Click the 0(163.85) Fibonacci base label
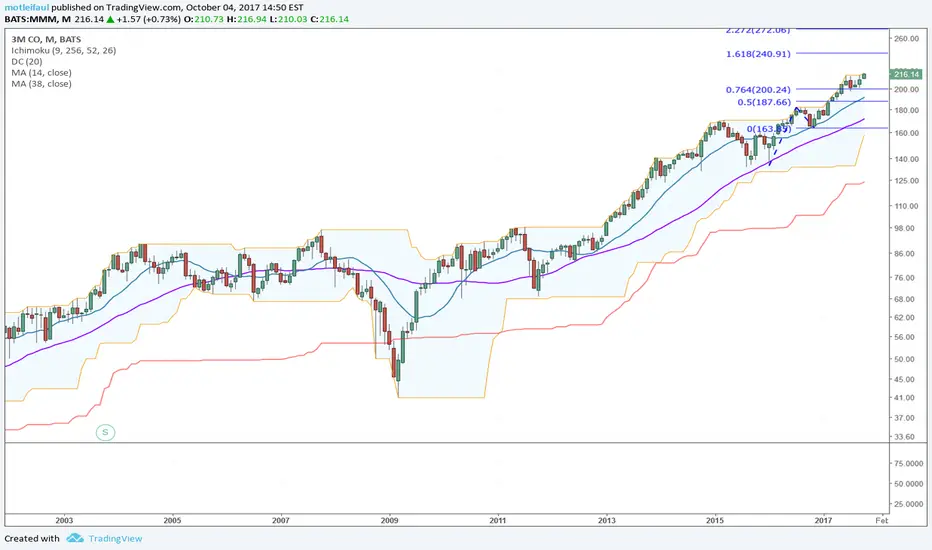This screenshot has height=550, width=932. pos(769,128)
